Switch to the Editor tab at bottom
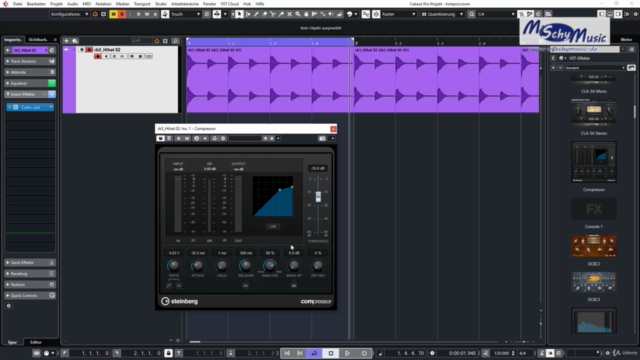This screenshot has height=360, width=640. click(x=36, y=342)
